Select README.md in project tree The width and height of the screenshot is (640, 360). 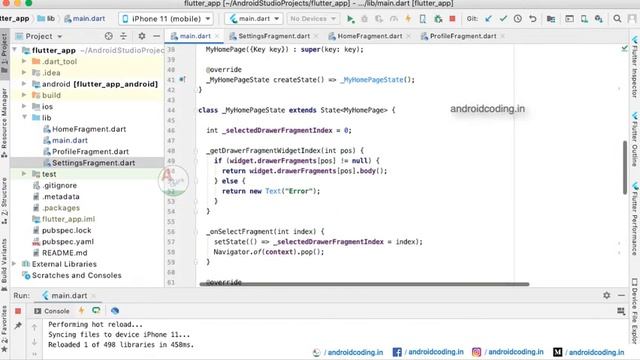click(x=64, y=253)
